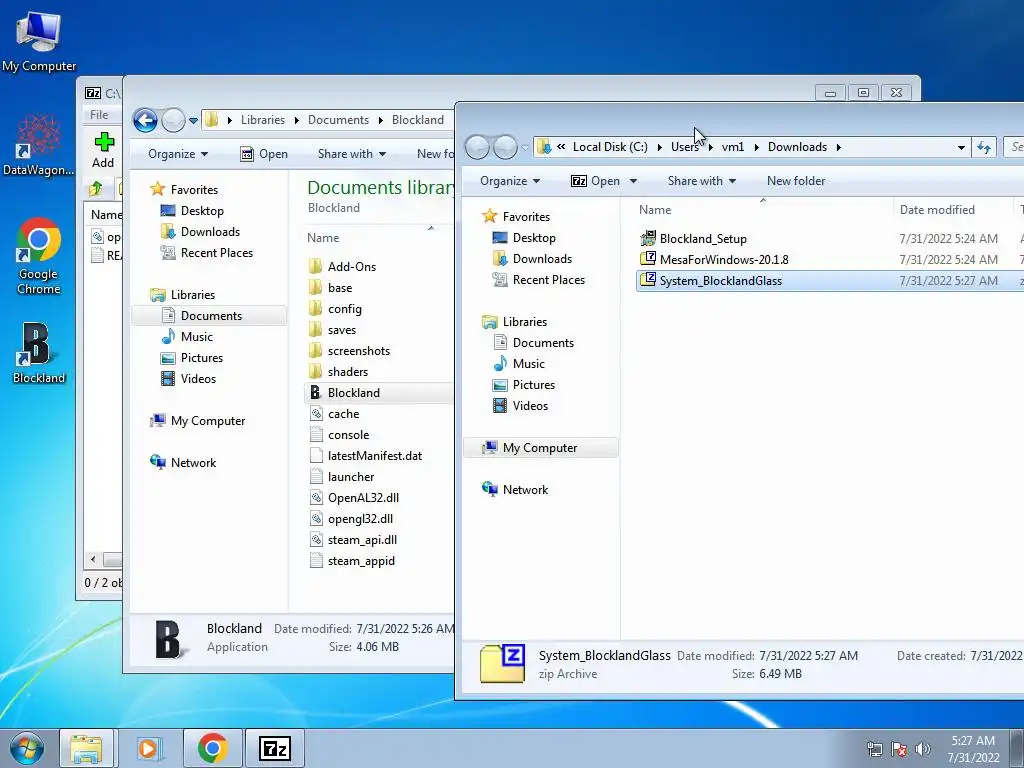
Task: Go back in Blockland explorer window
Action: [145, 120]
